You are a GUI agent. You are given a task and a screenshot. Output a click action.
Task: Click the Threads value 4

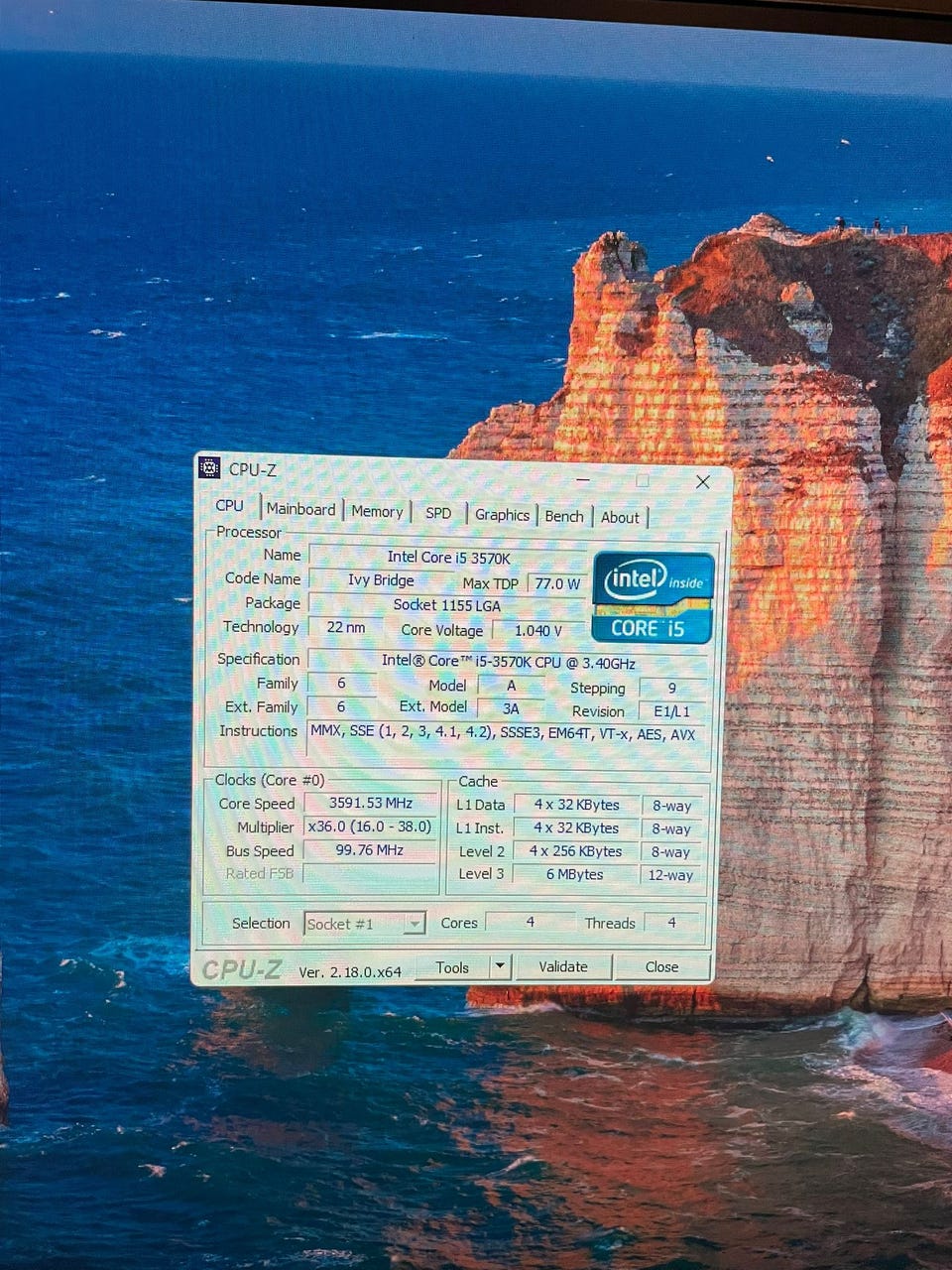672,922
